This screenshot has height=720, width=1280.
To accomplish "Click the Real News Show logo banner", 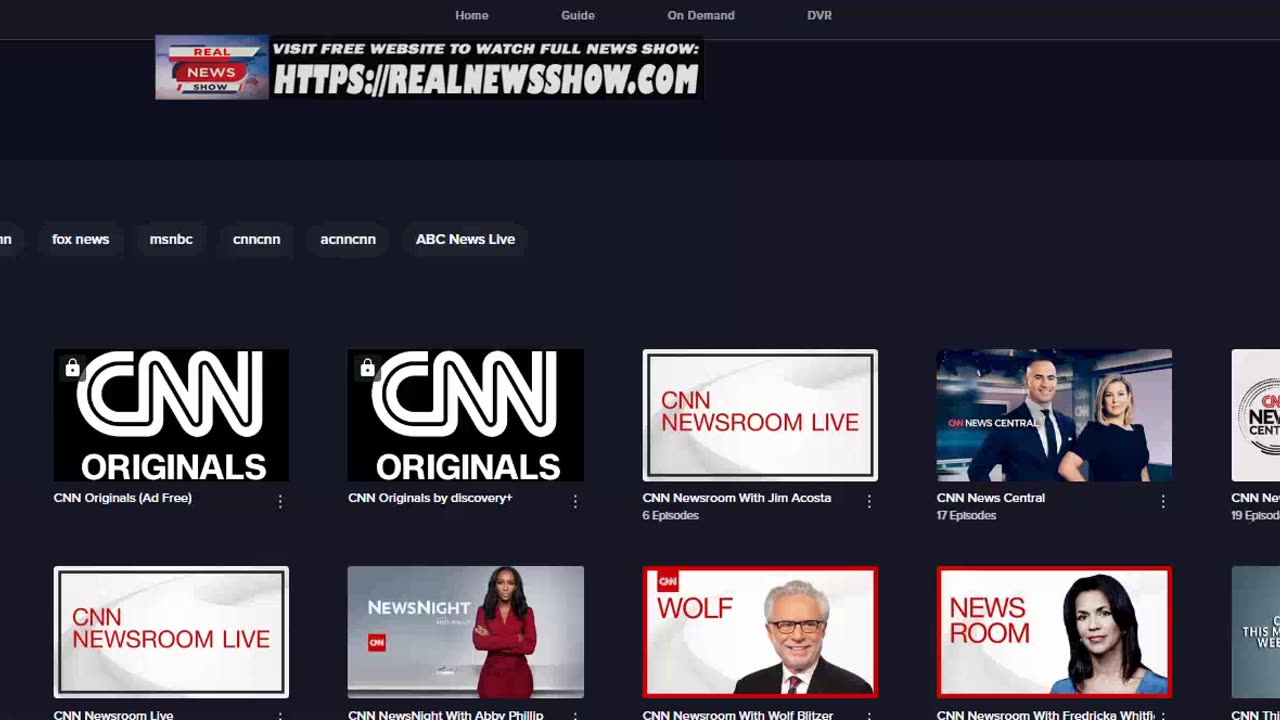I will [x=429, y=68].
